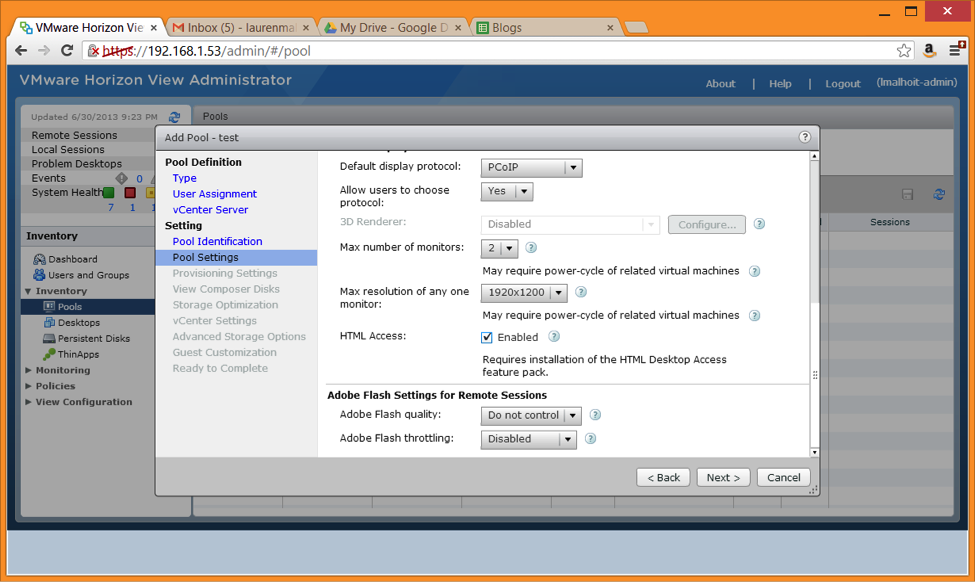Image resolution: width=975 pixels, height=582 pixels.
Task: Click the help icon beside Adobe Flash quality
Action: pyautogui.click(x=595, y=415)
